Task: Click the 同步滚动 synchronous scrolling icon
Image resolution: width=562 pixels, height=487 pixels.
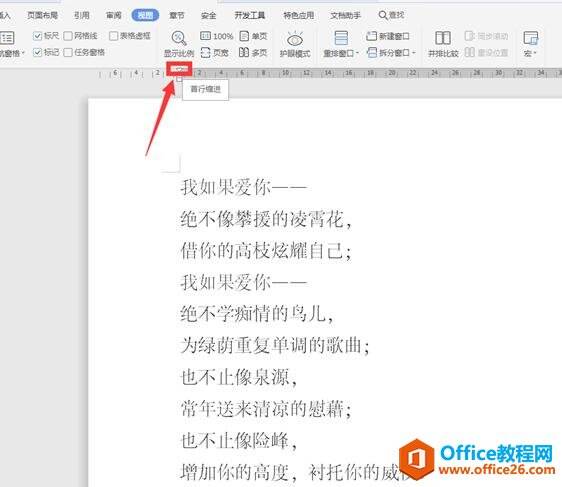Action: [469, 36]
